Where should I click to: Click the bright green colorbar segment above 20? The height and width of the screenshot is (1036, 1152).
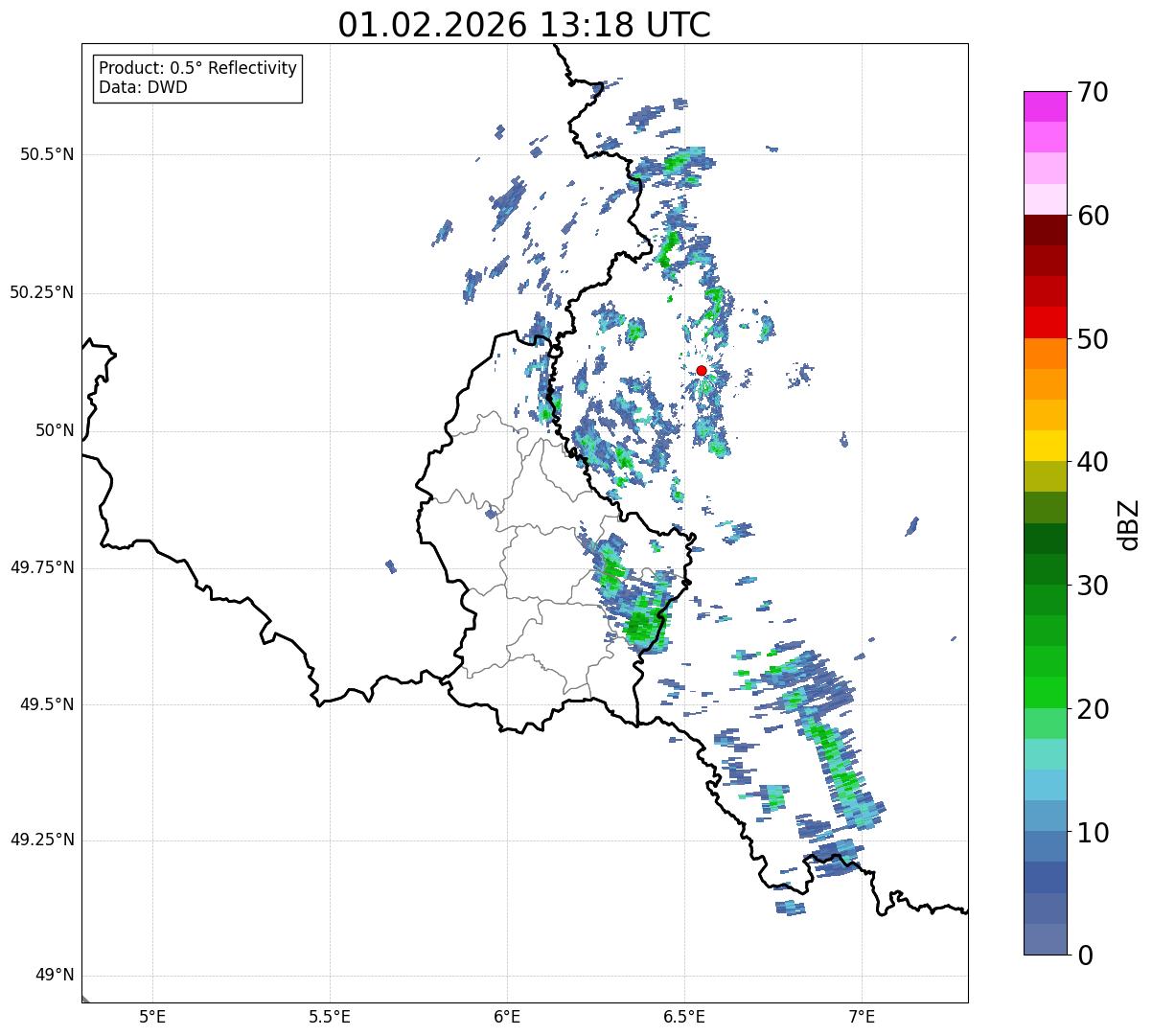pyautogui.click(x=1045, y=693)
